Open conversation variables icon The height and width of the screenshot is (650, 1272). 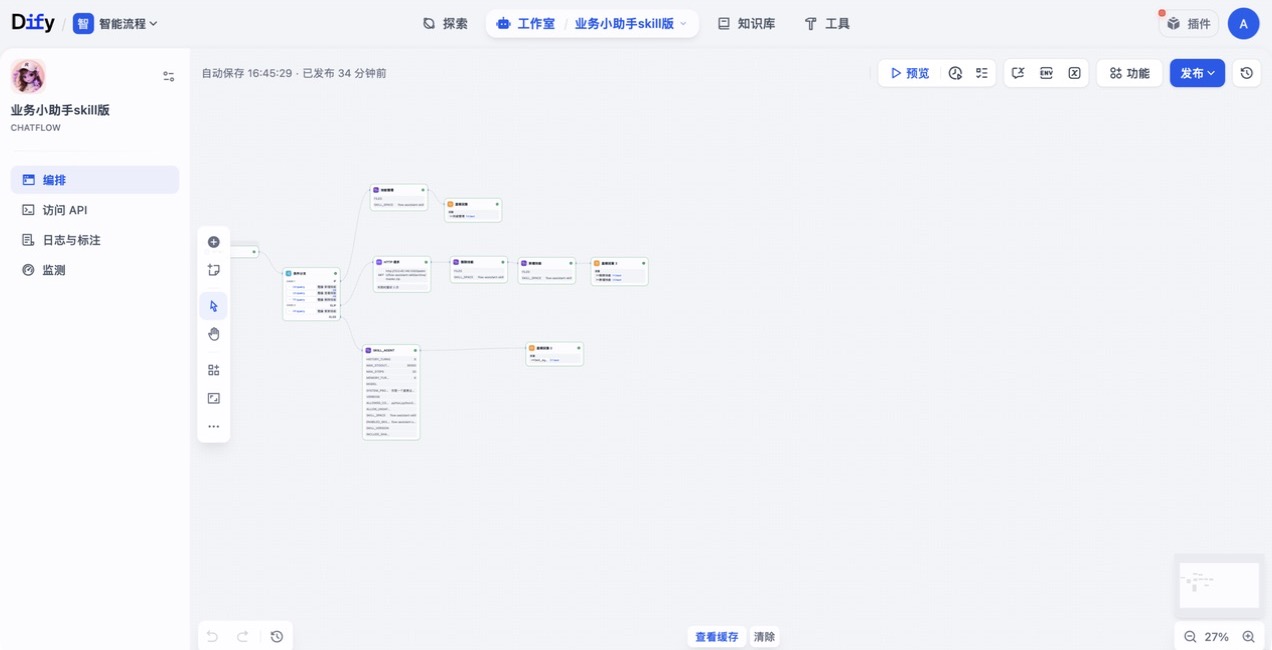(x=1018, y=73)
